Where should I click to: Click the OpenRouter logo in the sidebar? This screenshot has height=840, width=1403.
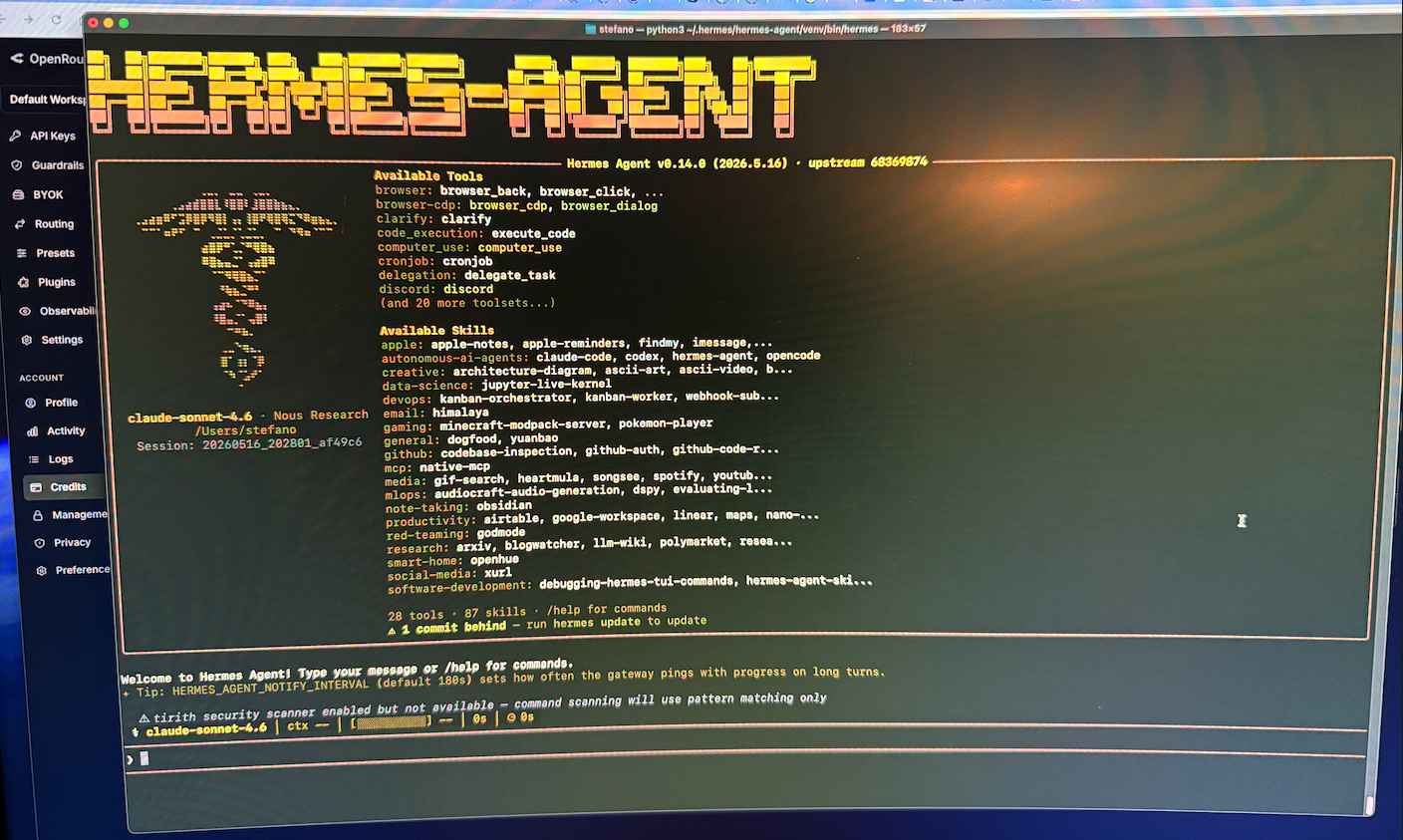pyautogui.click(x=17, y=59)
